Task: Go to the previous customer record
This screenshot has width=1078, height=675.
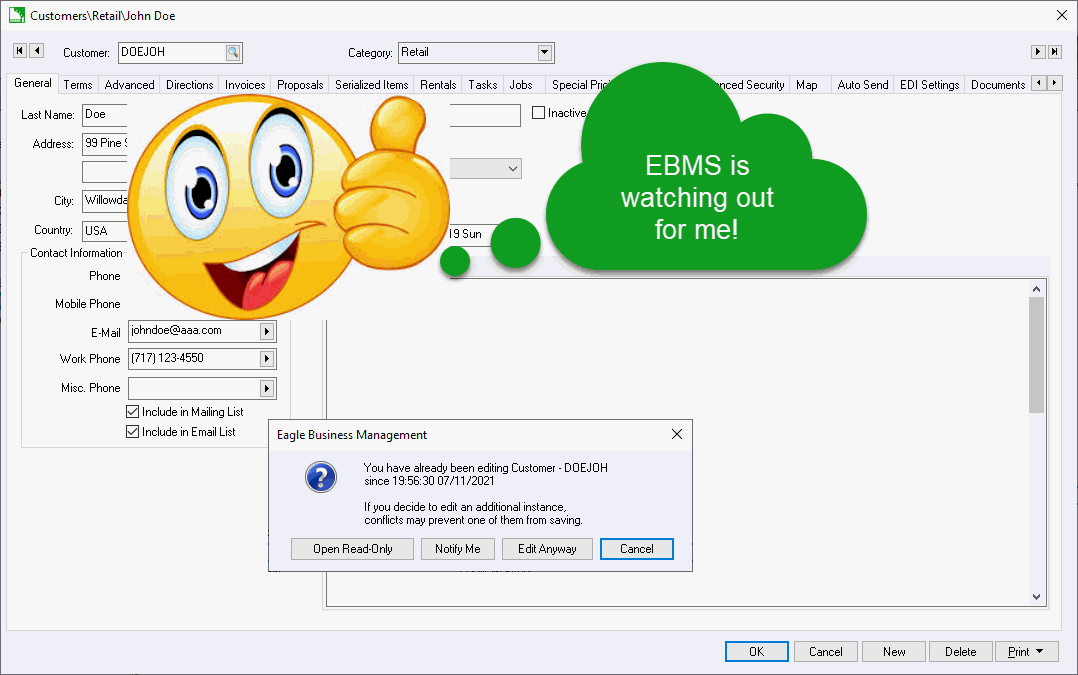Action: coord(37,51)
